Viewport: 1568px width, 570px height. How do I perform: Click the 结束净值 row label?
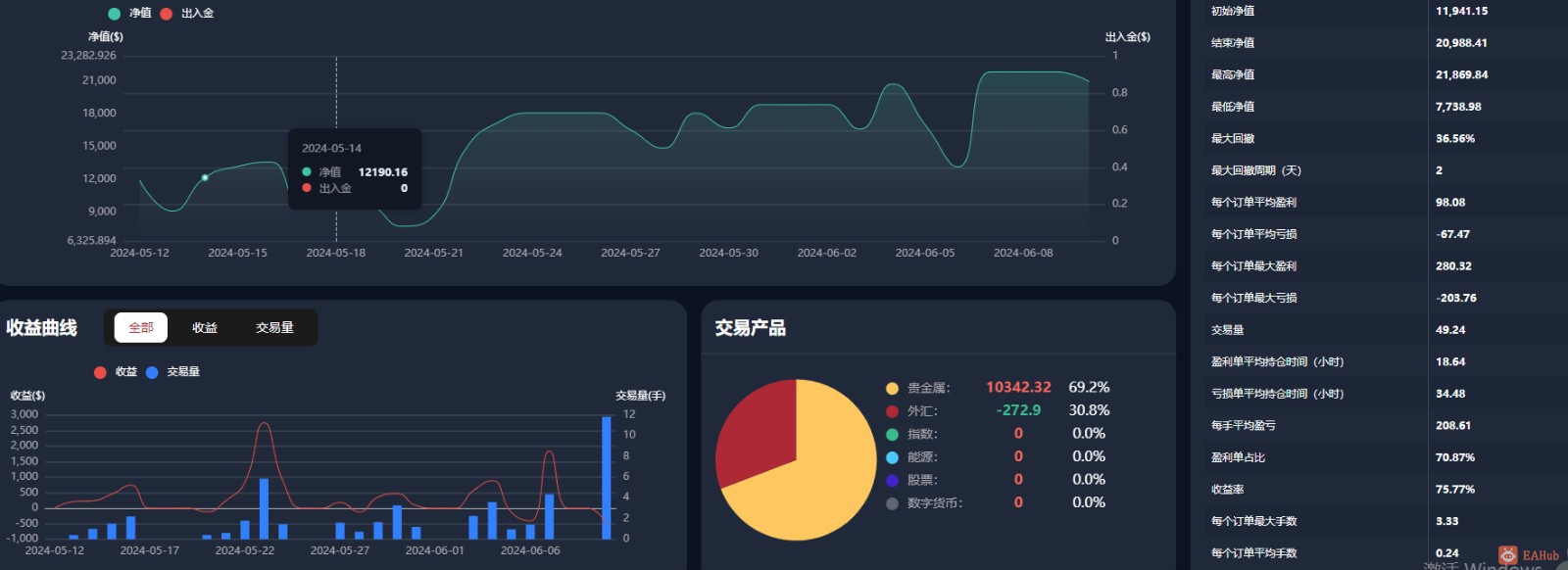point(1232,43)
